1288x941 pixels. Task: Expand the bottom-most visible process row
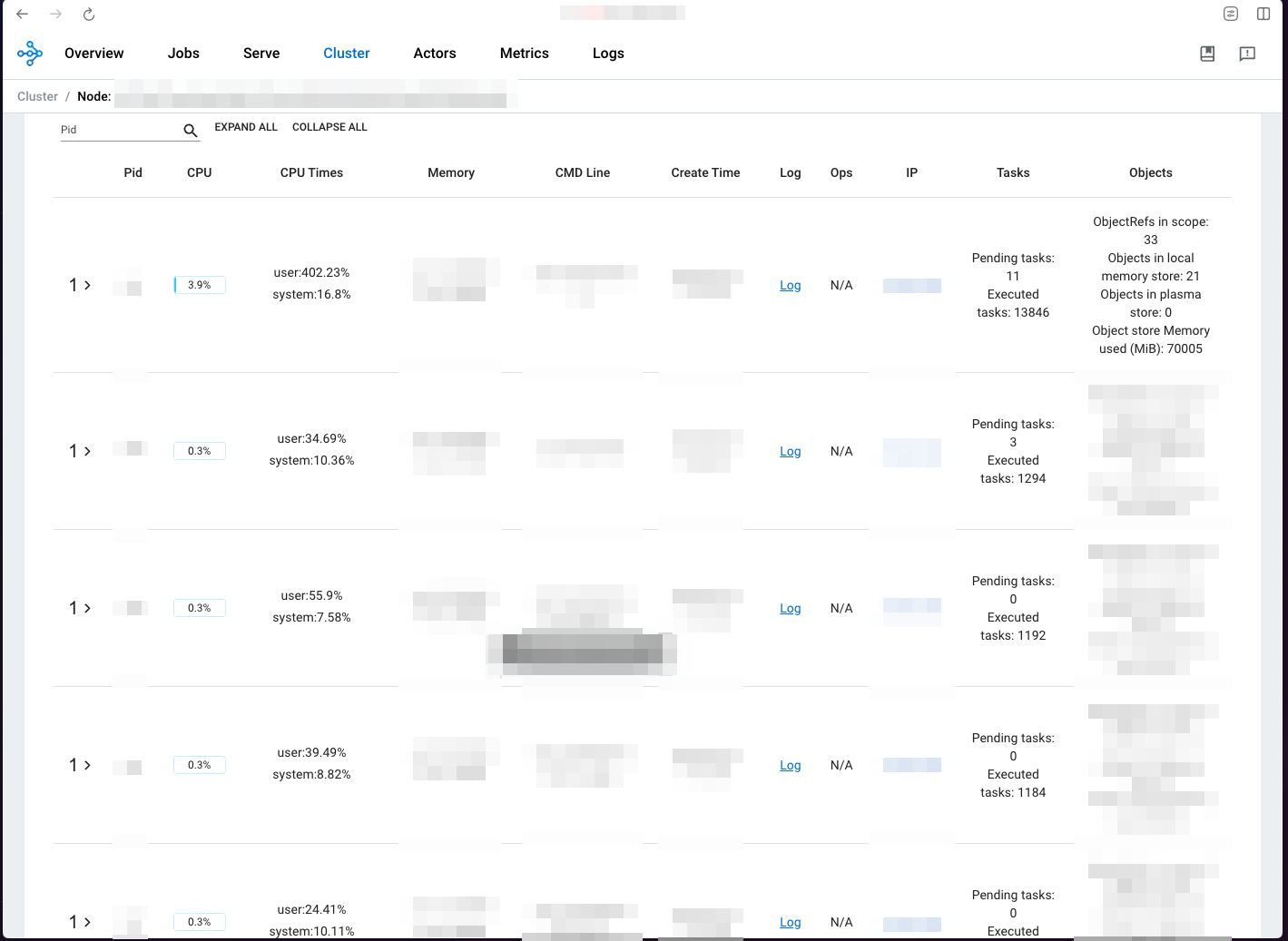pyautogui.click(x=88, y=922)
